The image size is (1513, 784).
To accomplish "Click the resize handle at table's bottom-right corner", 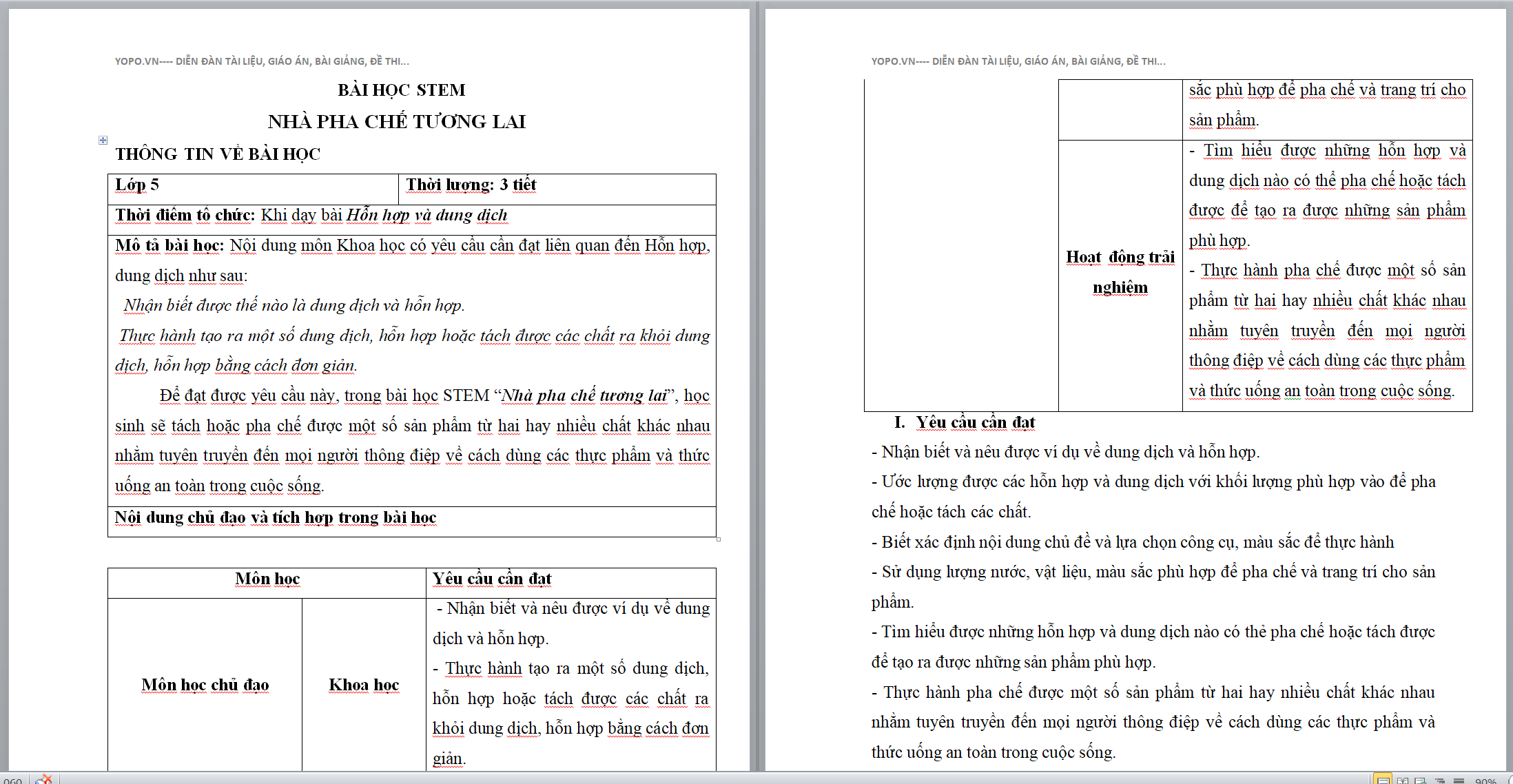I will pyautogui.click(x=718, y=539).
